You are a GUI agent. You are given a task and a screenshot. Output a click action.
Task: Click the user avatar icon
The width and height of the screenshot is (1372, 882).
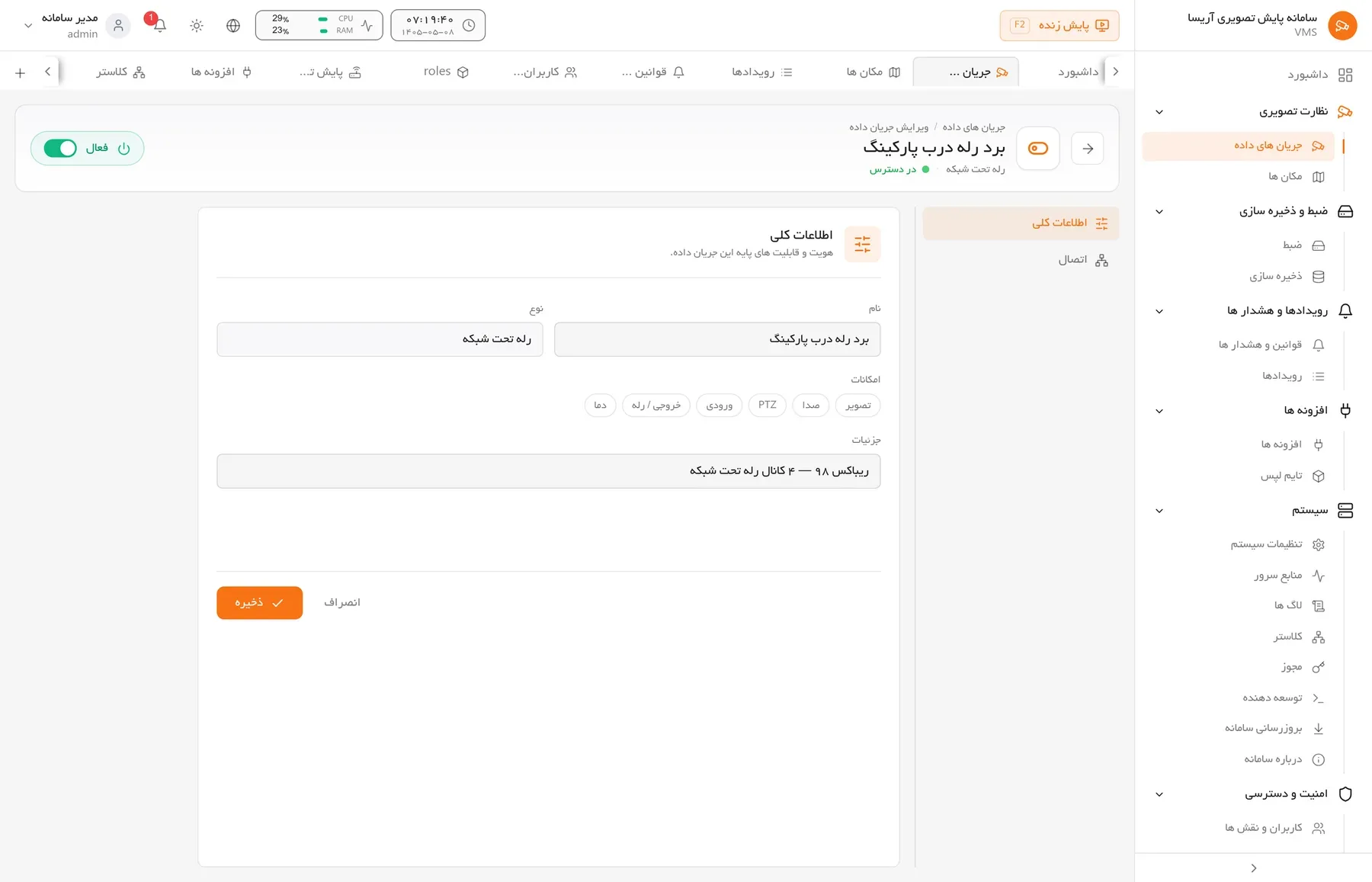118,25
